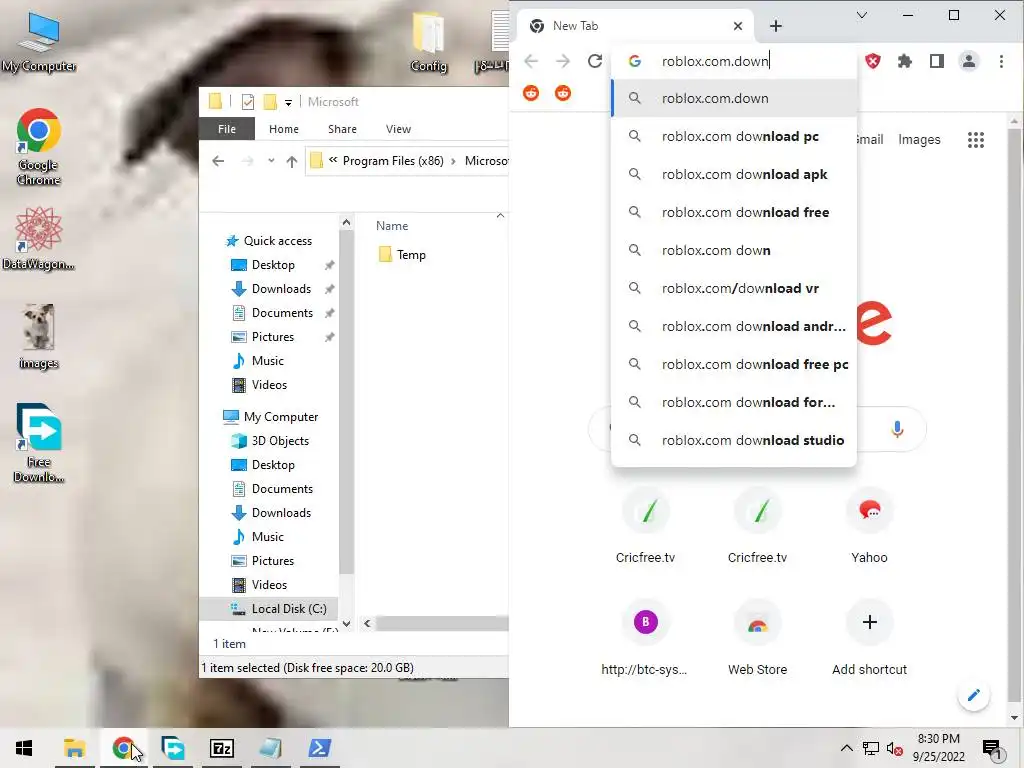Select suggestion "roblox.com download free pc"
Viewport: 1024px width, 768px height.
[x=733, y=364]
